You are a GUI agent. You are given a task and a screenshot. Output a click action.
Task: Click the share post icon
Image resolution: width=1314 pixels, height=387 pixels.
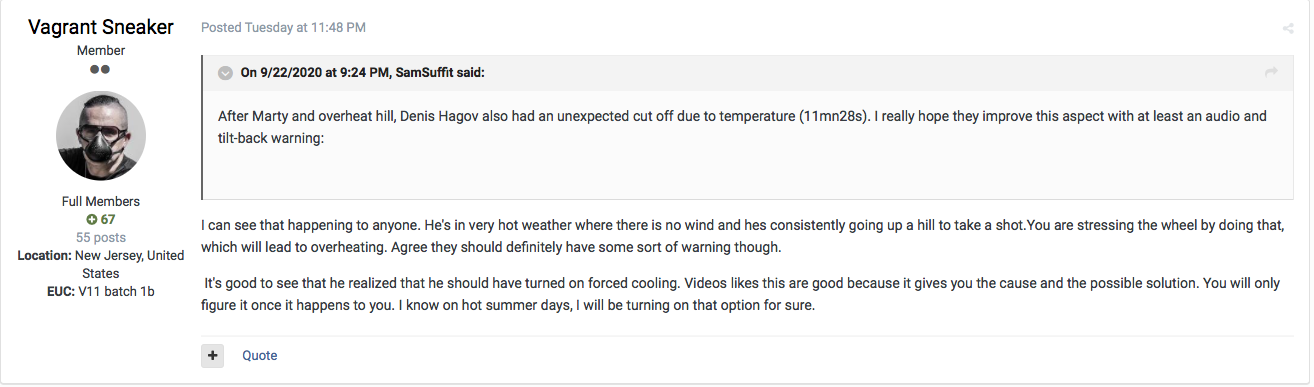[x=1288, y=29]
